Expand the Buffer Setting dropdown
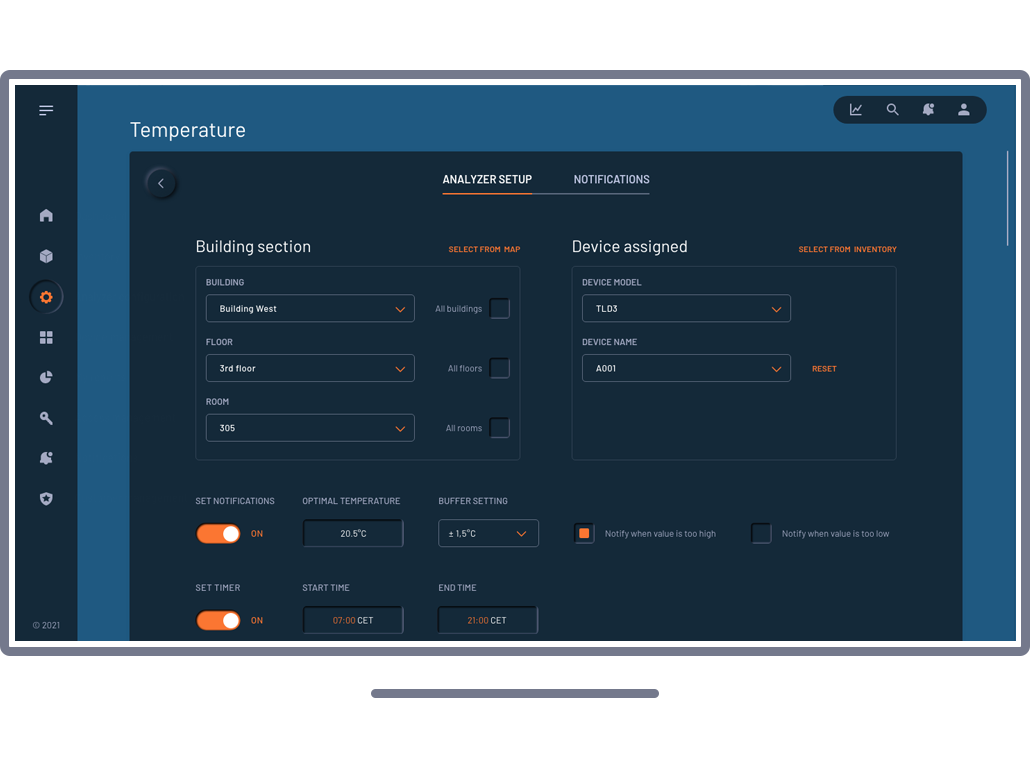Image resolution: width=1030 pixels, height=768 pixels. click(x=488, y=534)
